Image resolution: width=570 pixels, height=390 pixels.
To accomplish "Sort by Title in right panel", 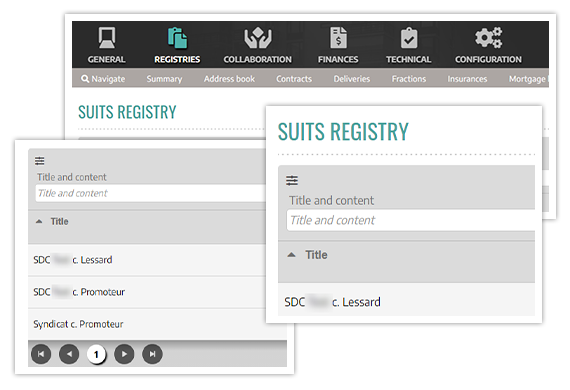I will (x=316, y=255).
